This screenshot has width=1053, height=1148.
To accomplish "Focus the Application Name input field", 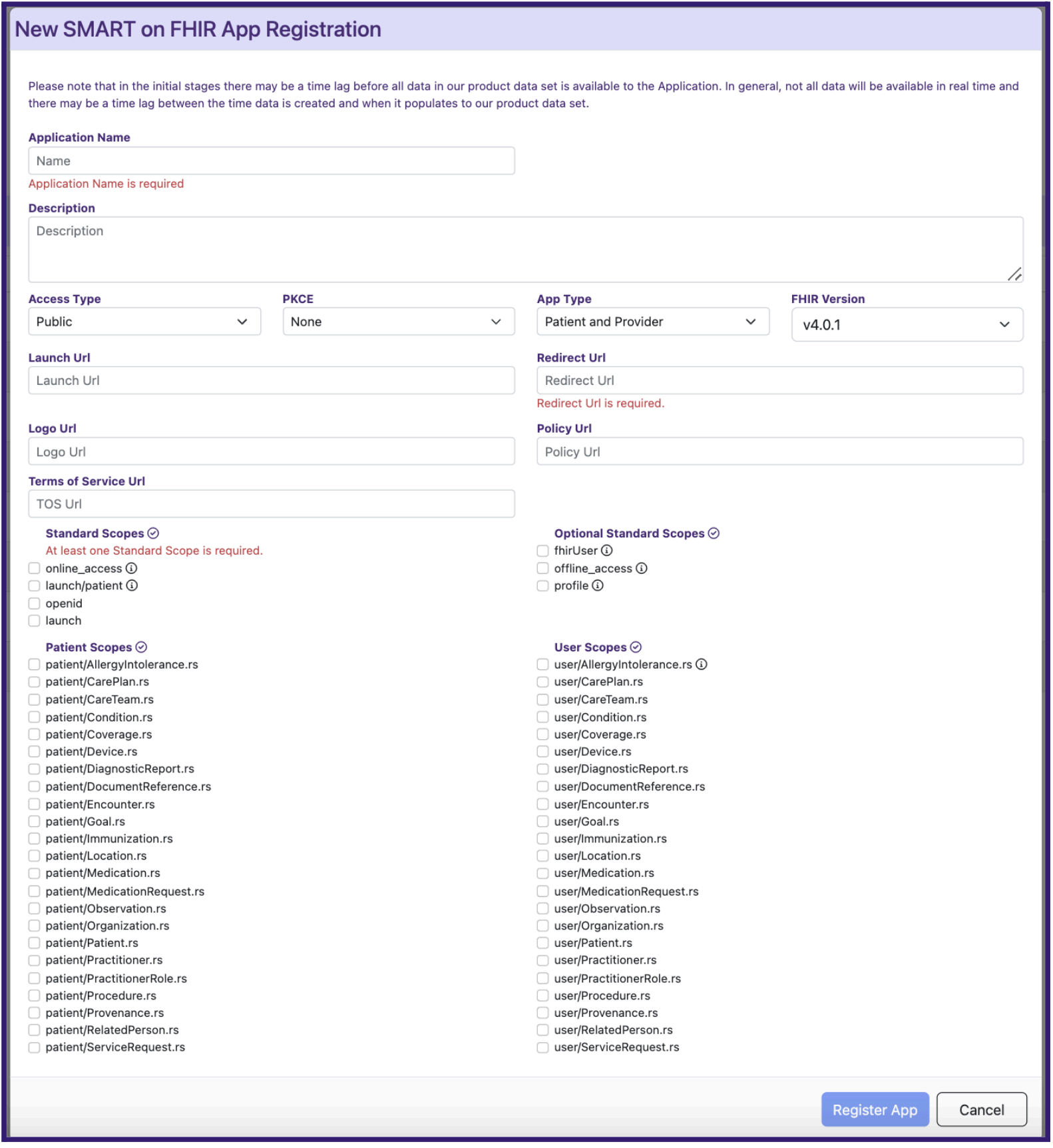I will 272,161.
